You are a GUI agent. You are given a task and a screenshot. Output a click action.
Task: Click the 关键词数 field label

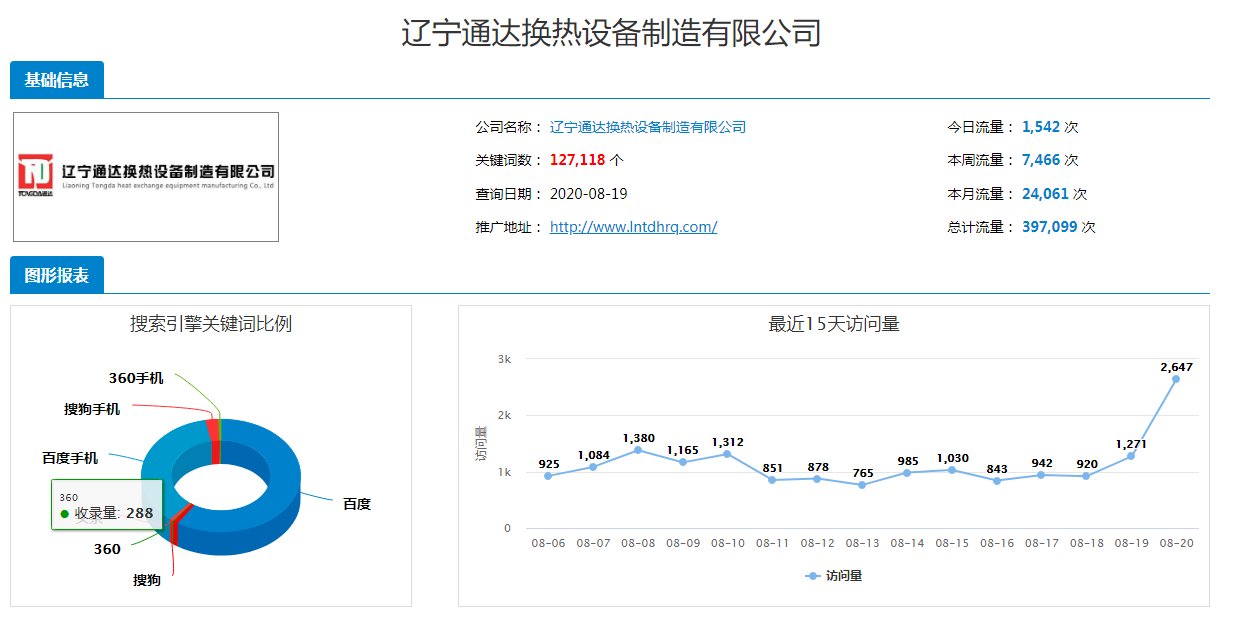(508, 160)
